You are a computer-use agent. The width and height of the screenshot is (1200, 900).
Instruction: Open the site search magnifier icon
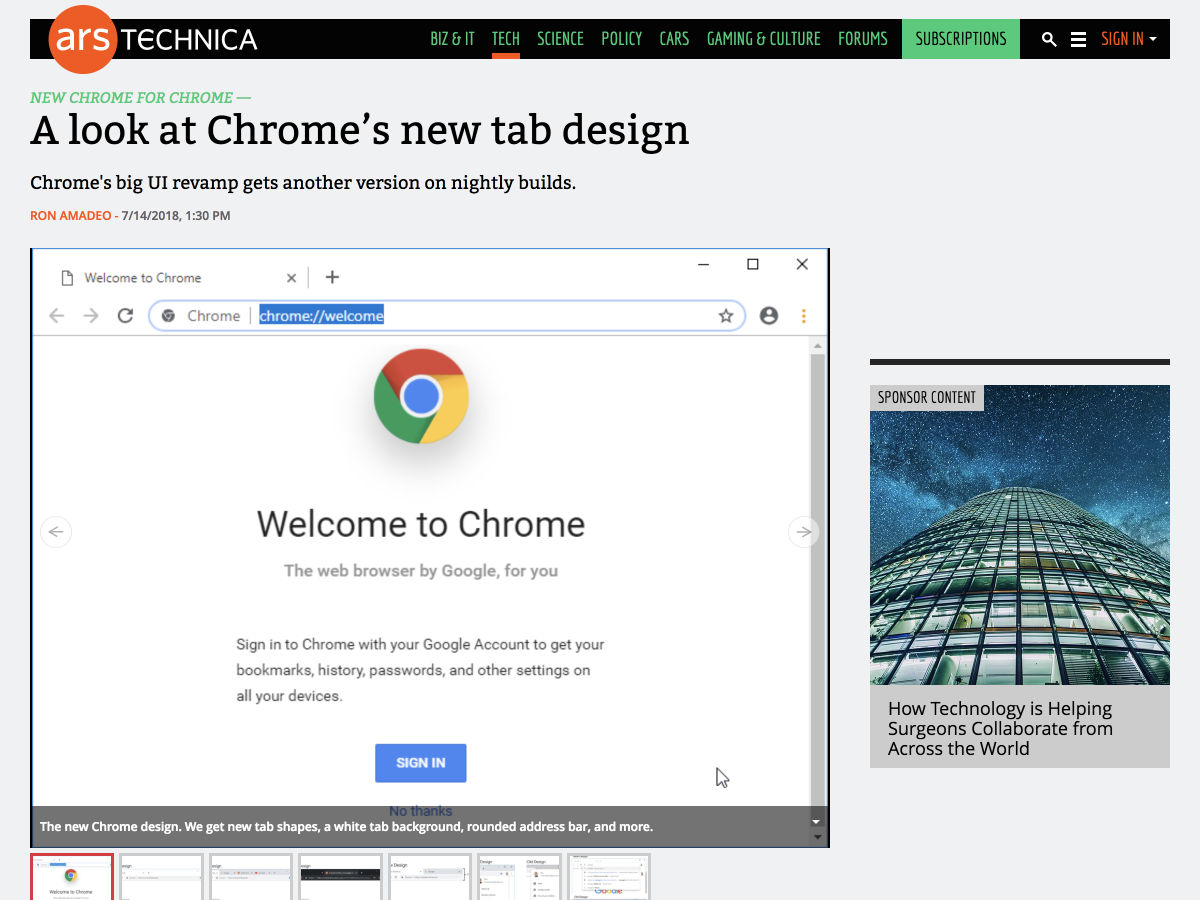(x=1049, y=39)
